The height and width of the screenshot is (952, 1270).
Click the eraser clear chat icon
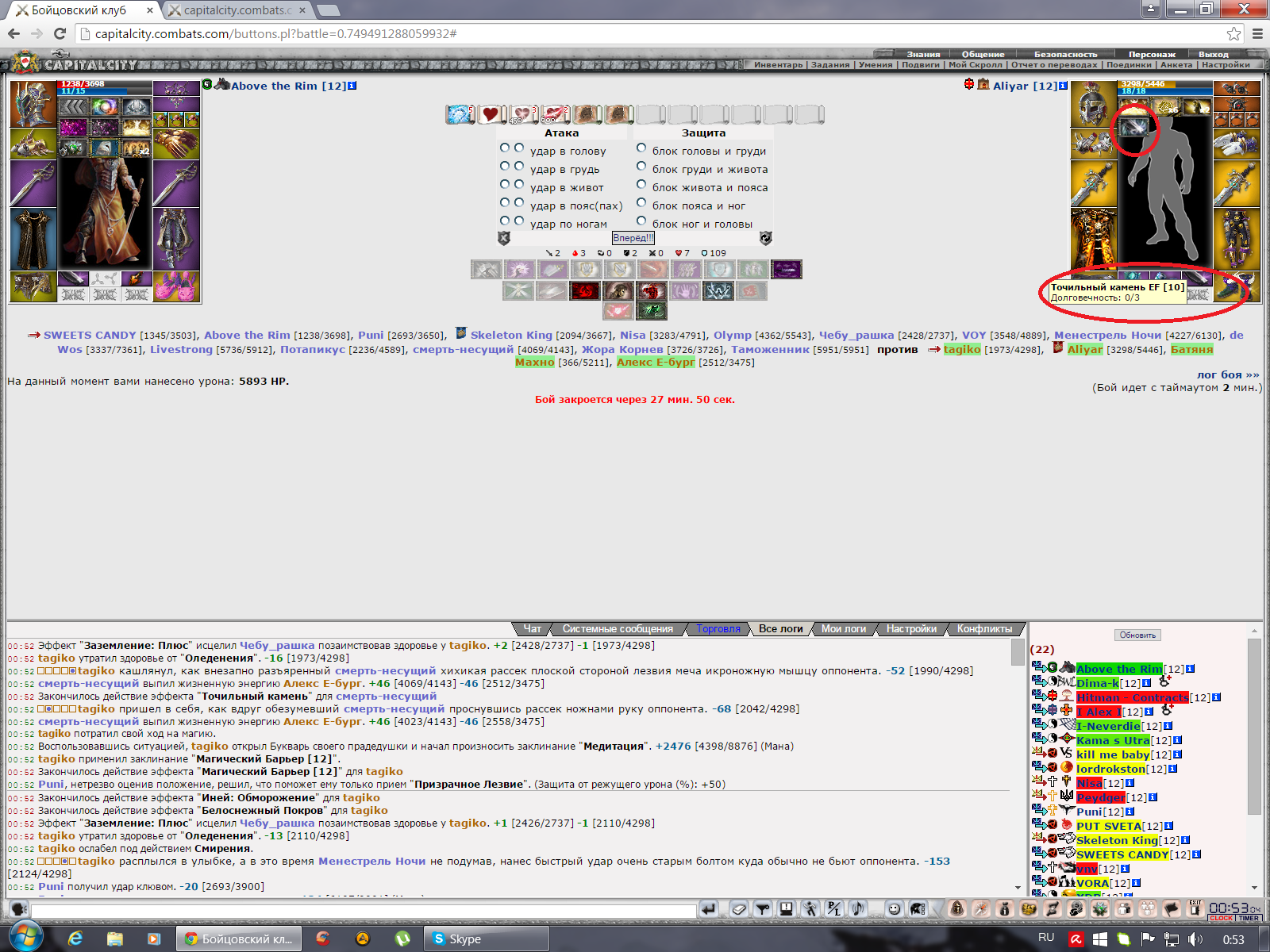click(738, 909)
